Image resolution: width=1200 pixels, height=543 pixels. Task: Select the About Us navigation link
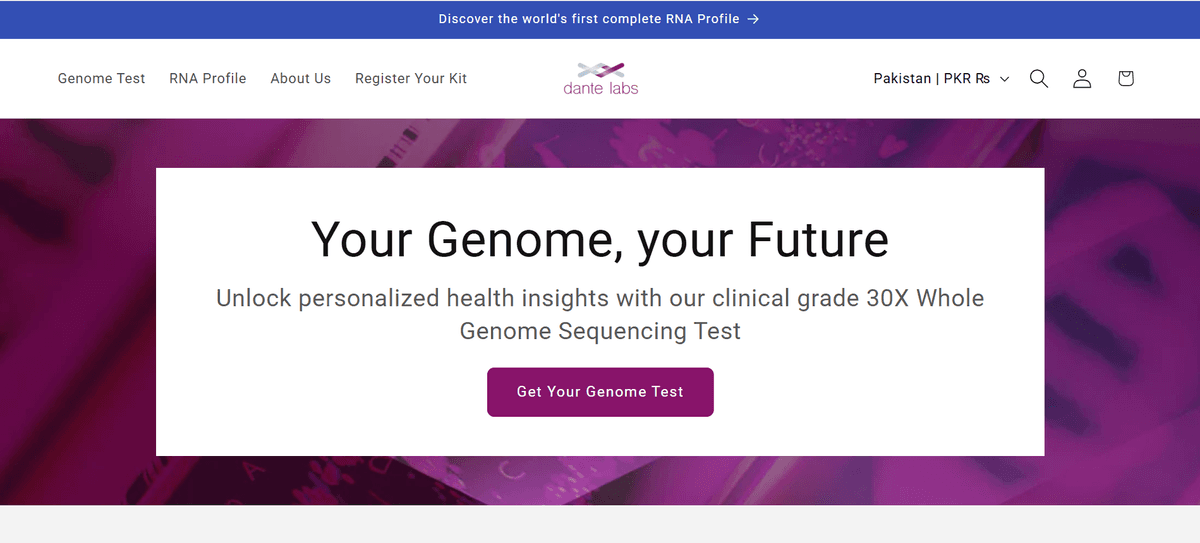pos(300,78)
